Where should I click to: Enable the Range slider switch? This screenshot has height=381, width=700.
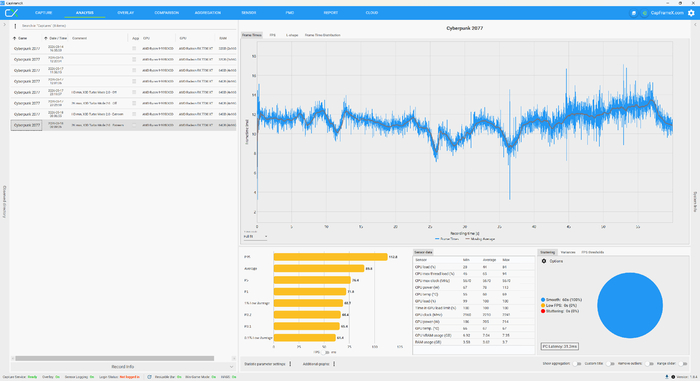[x=683, y=364]
